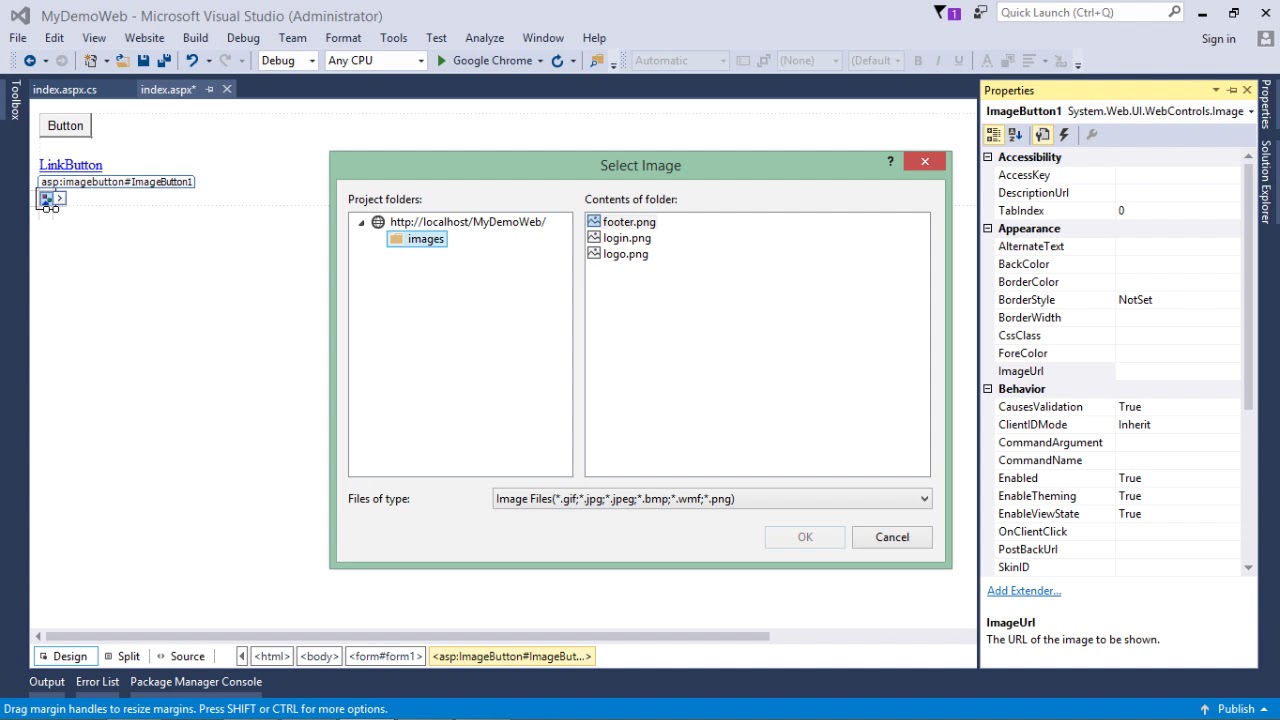This screenshot has width=1280, height=720.
Task: Click the Save All toolbar icon
Action: click(164, 61)
